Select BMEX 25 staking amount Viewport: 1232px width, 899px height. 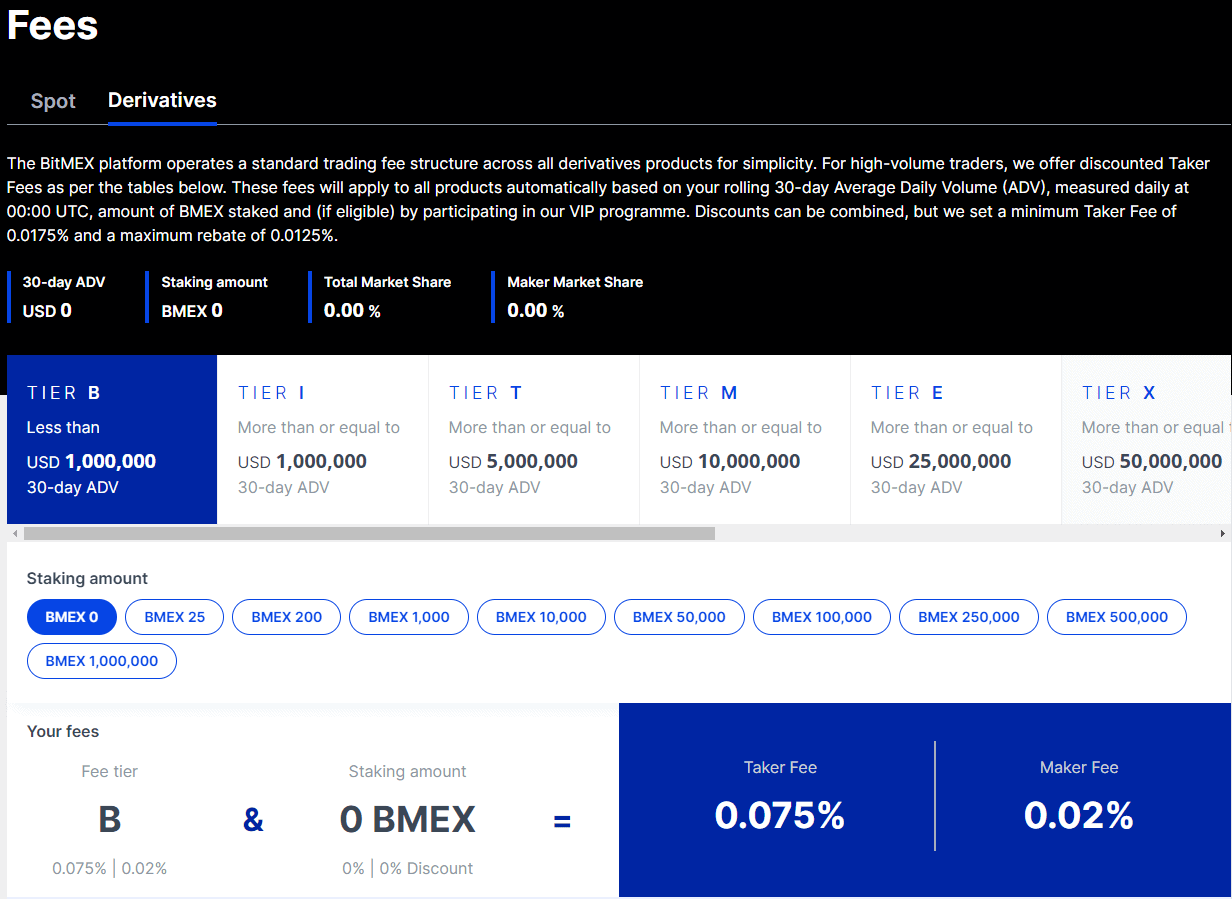coord(175,617)
